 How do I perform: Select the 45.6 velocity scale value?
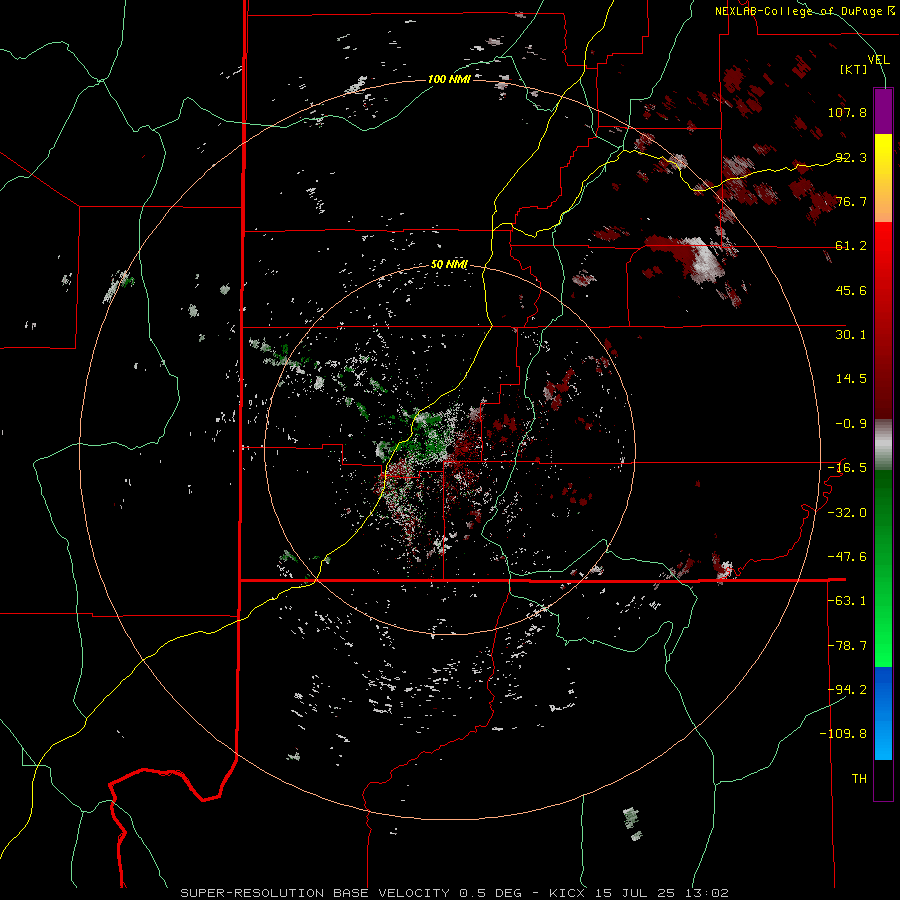pyautogui.click(x=851, y=290)
